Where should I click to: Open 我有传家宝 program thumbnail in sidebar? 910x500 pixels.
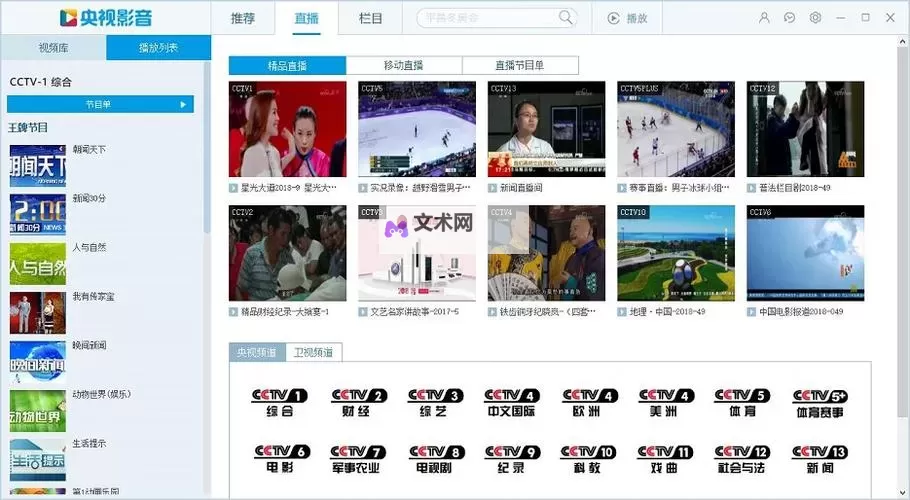coord(38,313)
